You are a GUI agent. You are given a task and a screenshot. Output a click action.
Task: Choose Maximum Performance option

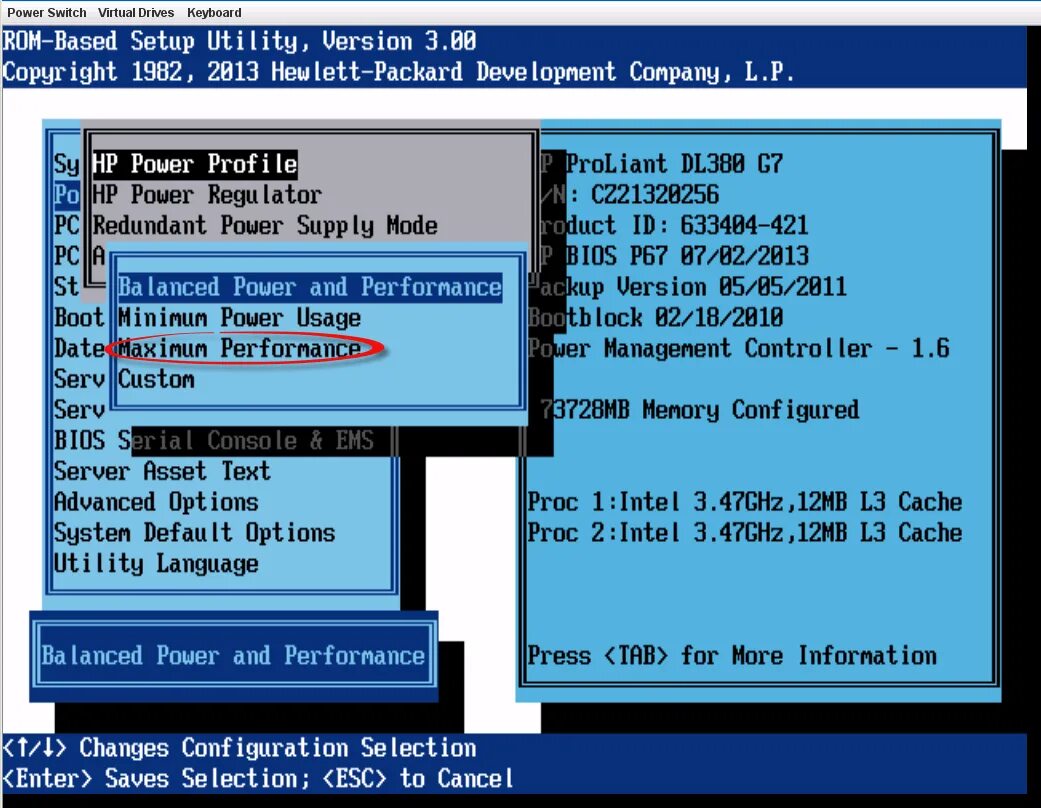pyautogui.click(x=239, y=349)
